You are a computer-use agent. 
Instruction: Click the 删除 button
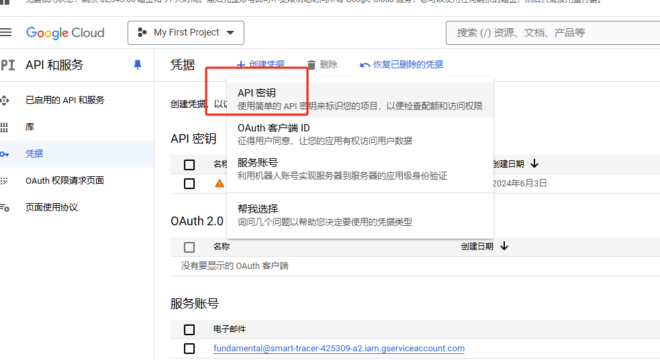(322, 64)
